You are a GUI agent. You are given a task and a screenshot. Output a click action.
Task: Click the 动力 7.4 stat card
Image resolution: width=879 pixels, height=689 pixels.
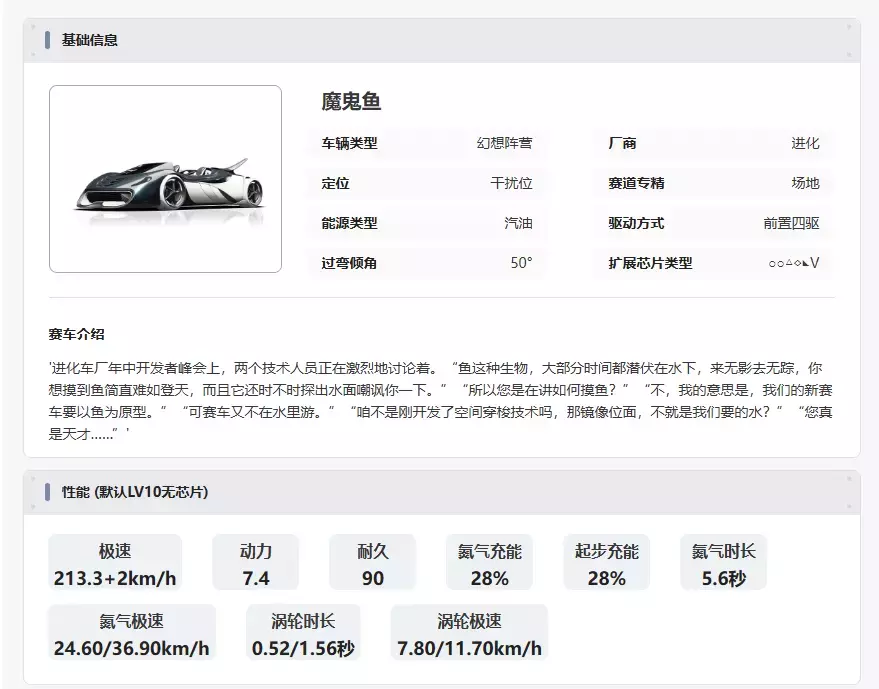(256, 564)
